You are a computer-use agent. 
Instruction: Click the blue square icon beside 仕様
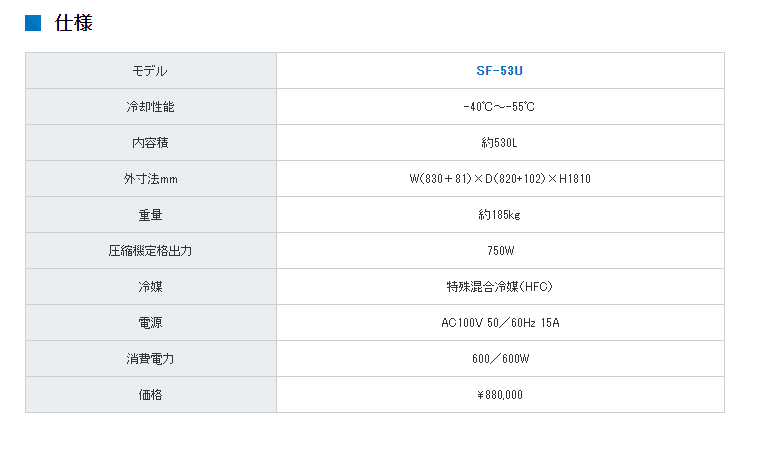point(33,23)
